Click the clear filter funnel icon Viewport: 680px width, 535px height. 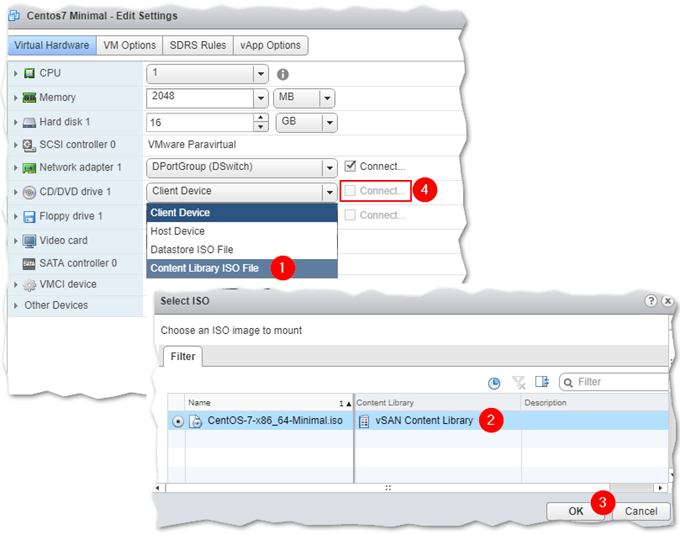(518, 382)
